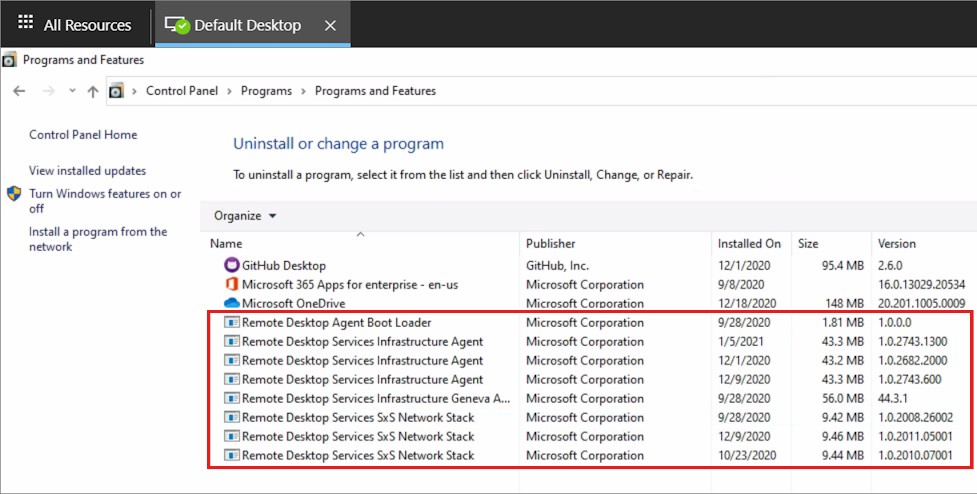Screen dimensions: 977x494
Task: Click version 2.6.0 cell
Action: [x=890, y=266]
